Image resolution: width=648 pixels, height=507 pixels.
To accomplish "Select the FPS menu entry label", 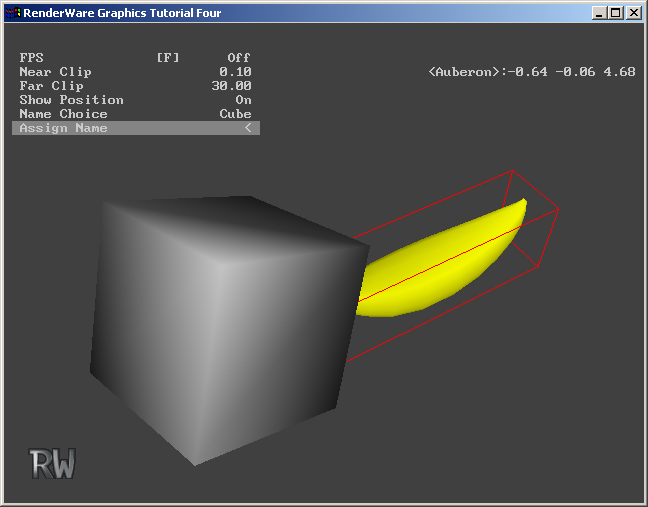I will [32, 58].
